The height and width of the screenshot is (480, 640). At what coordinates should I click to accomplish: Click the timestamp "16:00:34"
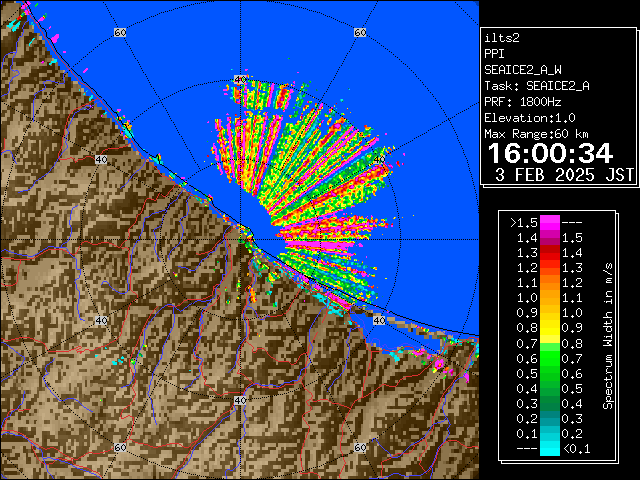[x=550, y=153]
